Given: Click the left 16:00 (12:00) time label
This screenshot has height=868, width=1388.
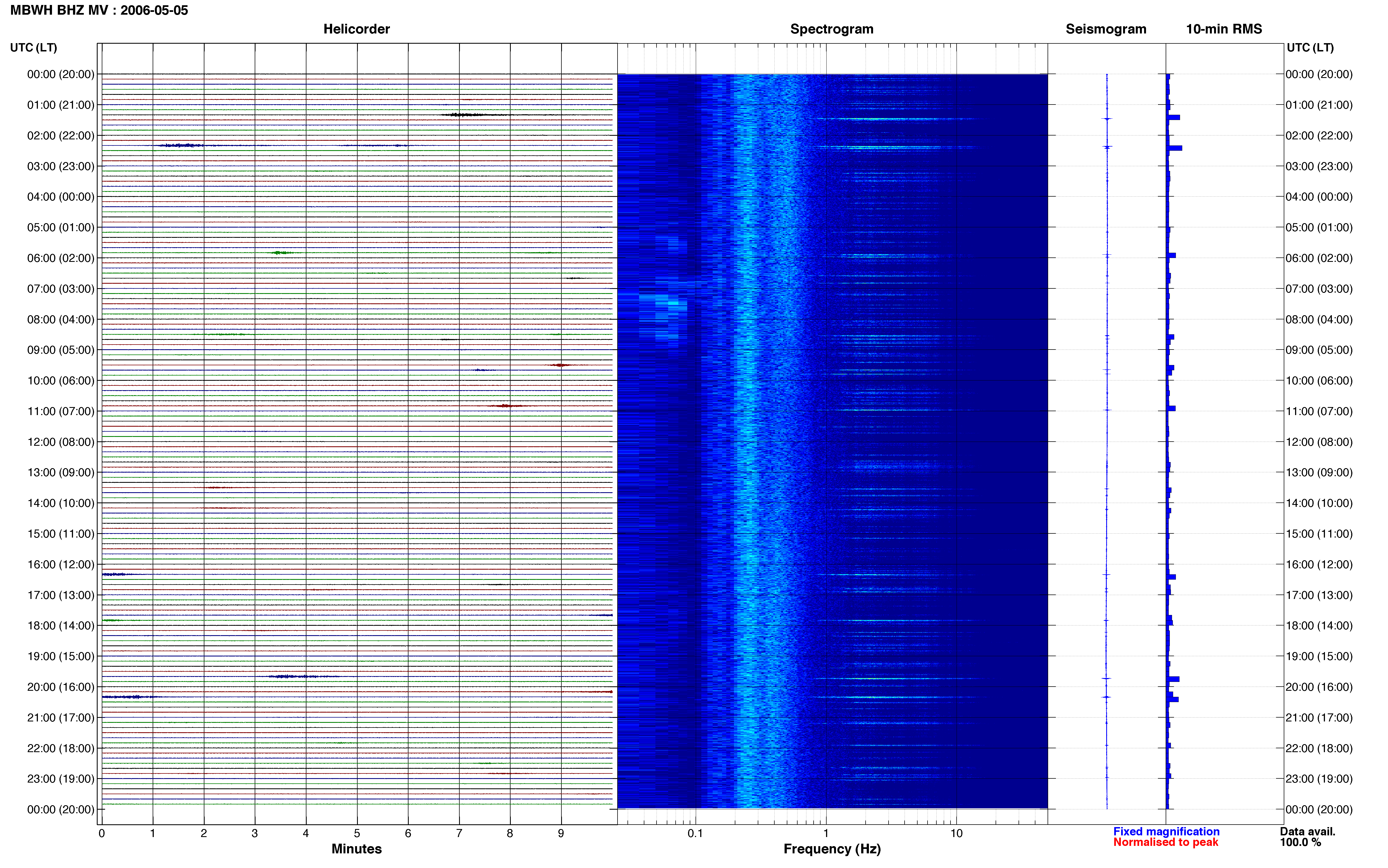Looking at the screenshot, I should [61, 564].
